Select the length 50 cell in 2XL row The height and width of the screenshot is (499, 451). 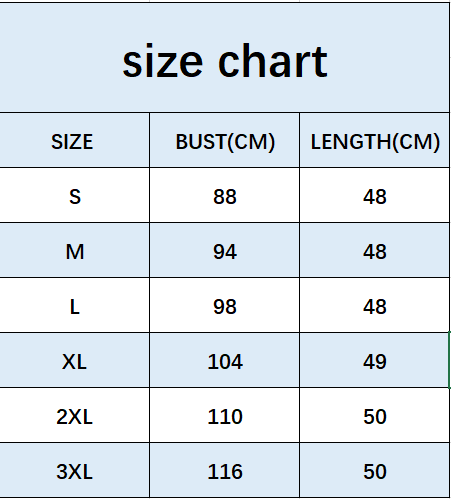coord(375,415)
